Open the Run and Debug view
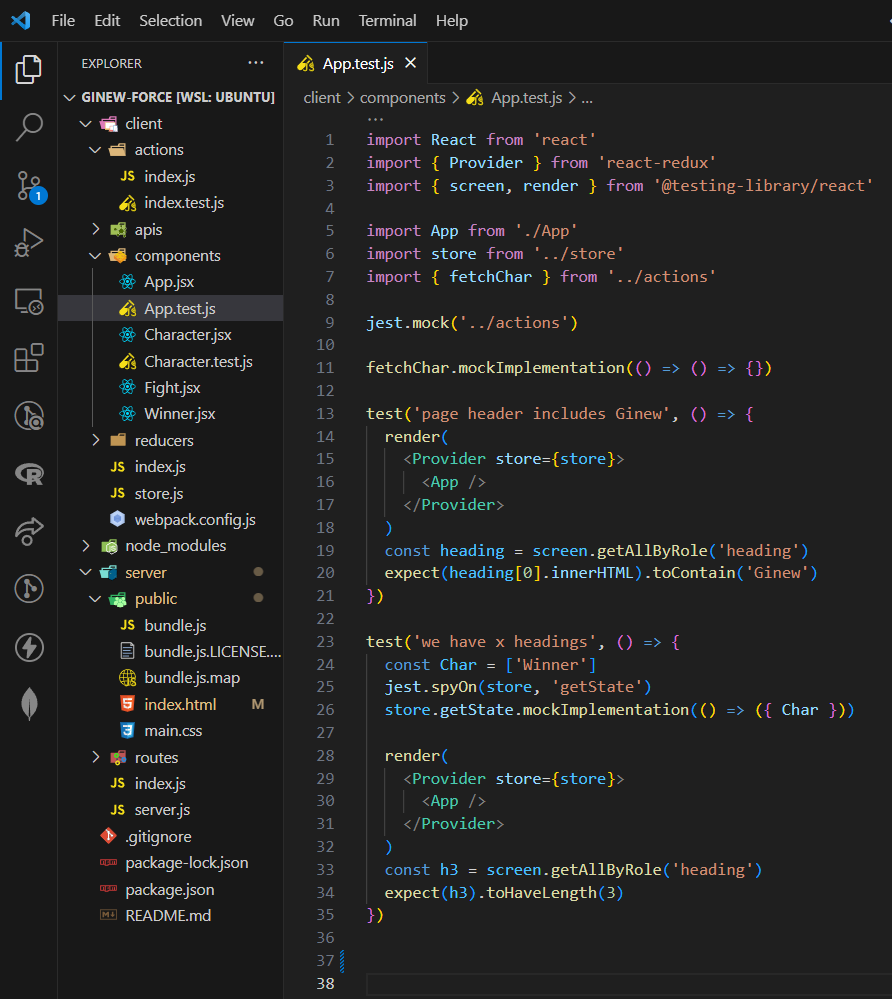This screenshot has height=999, width=892. tap(29, 243)
